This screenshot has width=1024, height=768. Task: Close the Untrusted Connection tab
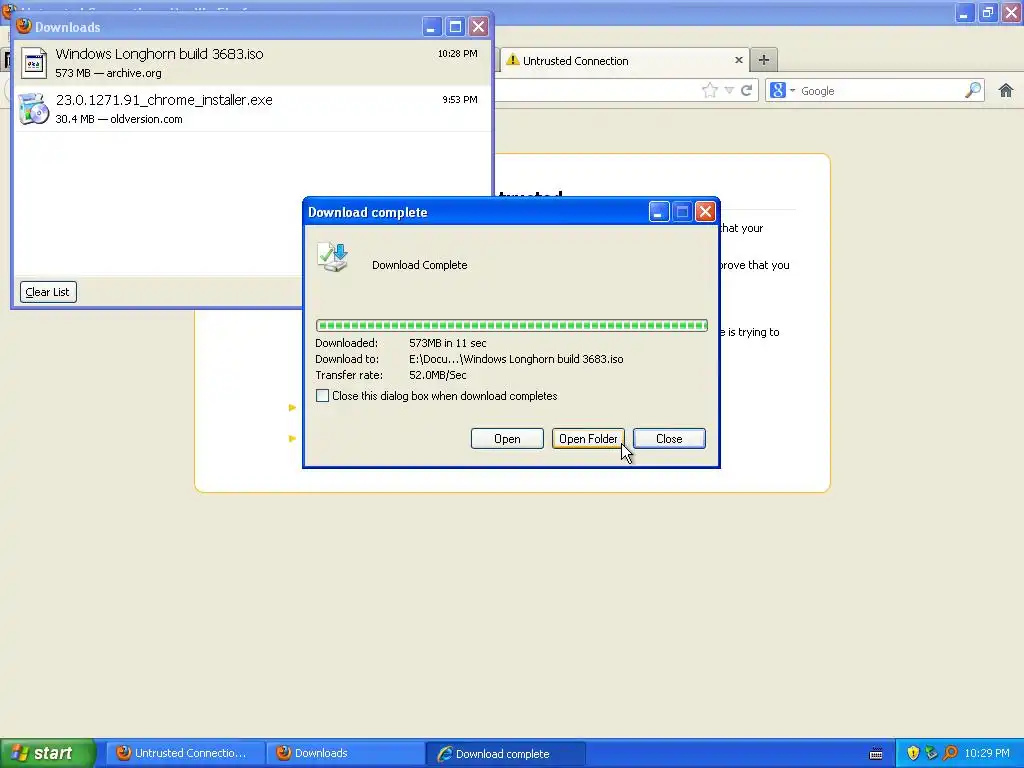click(739, 60)
